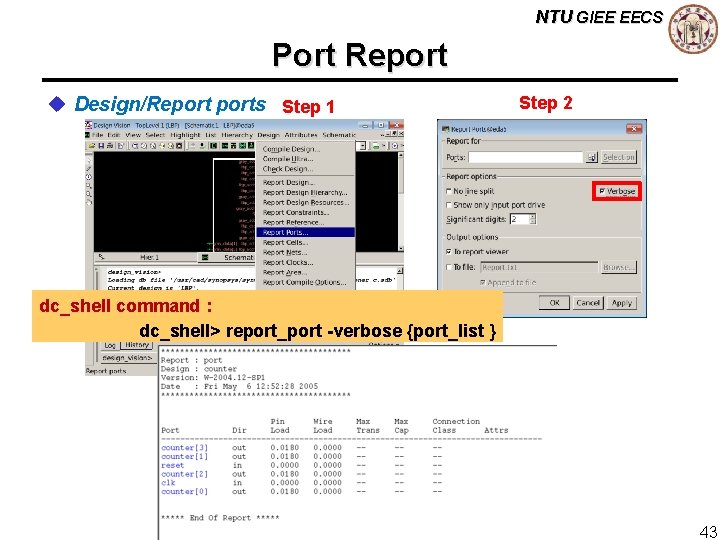
Task: Open the Schematic menu
Action: point(339,135)
